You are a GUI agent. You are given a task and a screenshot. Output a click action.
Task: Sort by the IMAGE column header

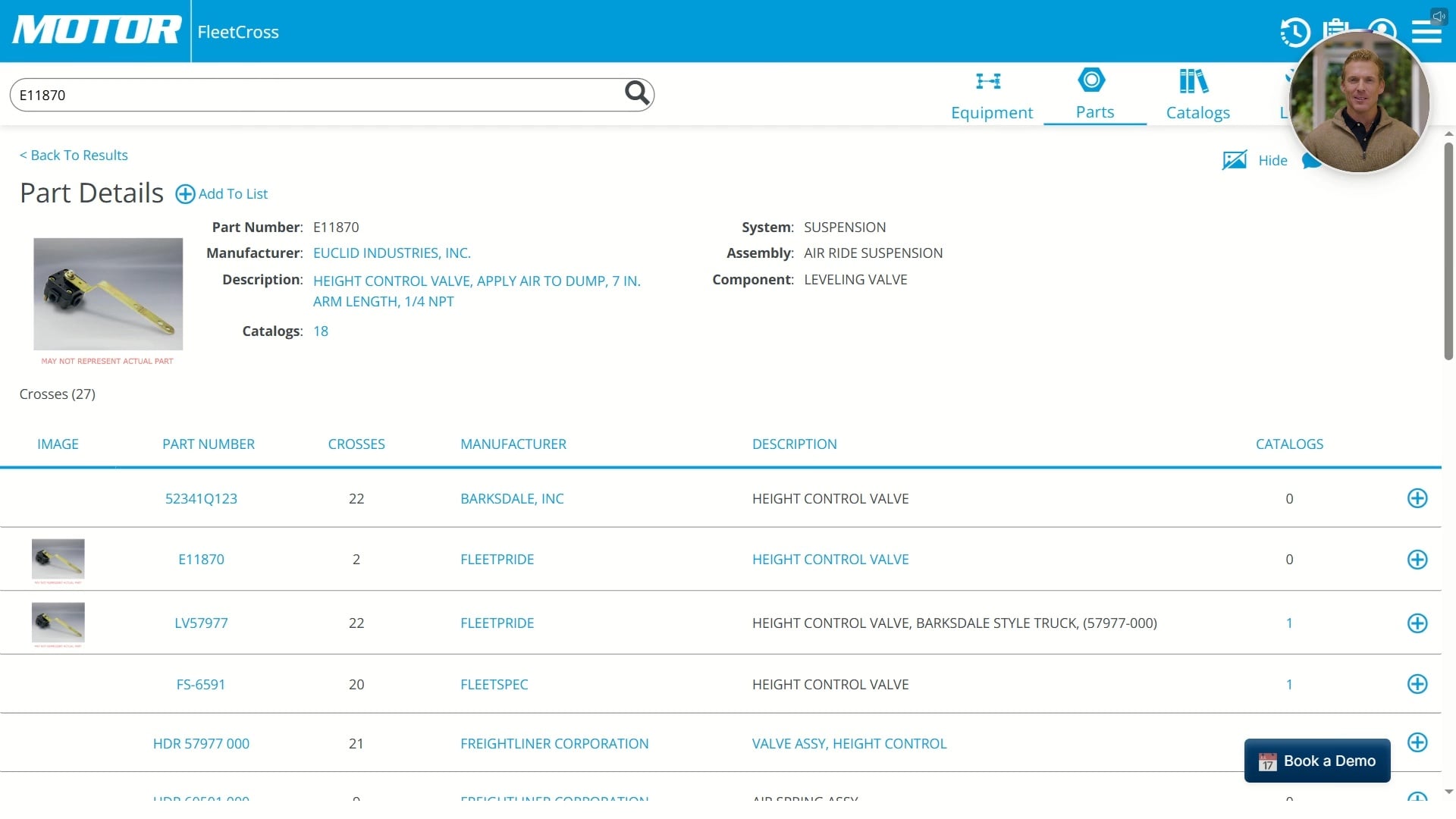(58, 444)
